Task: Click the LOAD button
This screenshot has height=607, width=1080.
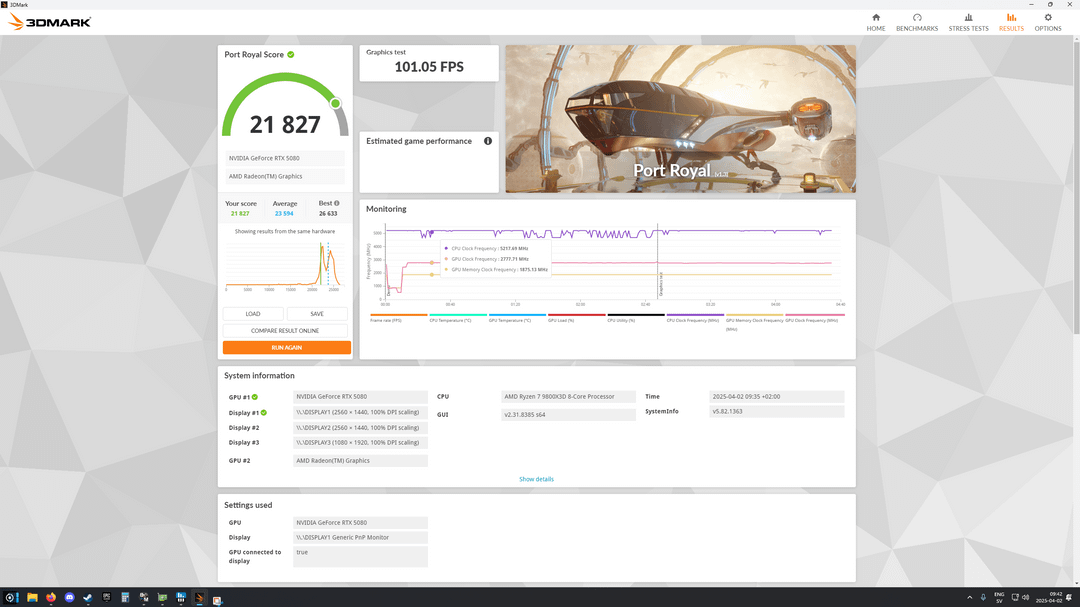Action: 253,313
